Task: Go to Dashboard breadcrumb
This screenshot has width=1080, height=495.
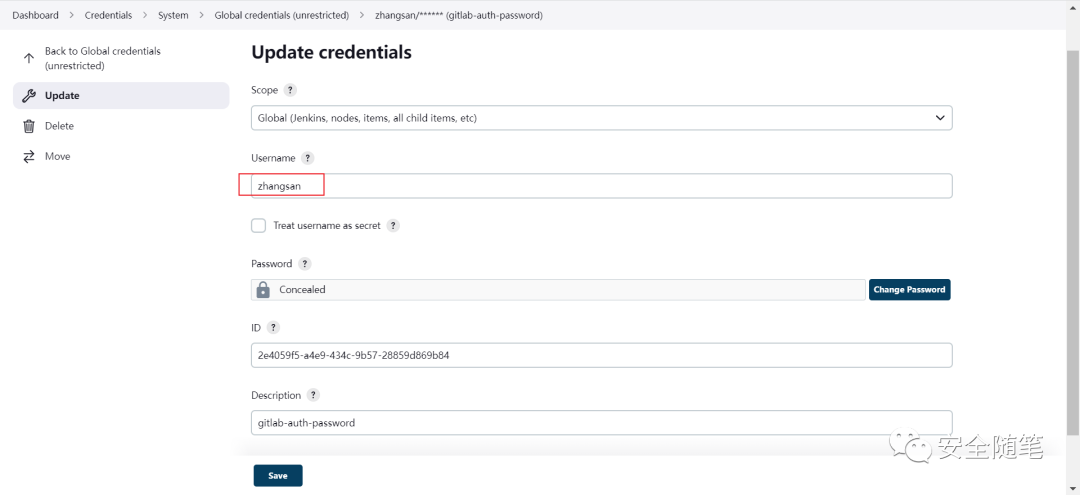Action: click(36, 15)
